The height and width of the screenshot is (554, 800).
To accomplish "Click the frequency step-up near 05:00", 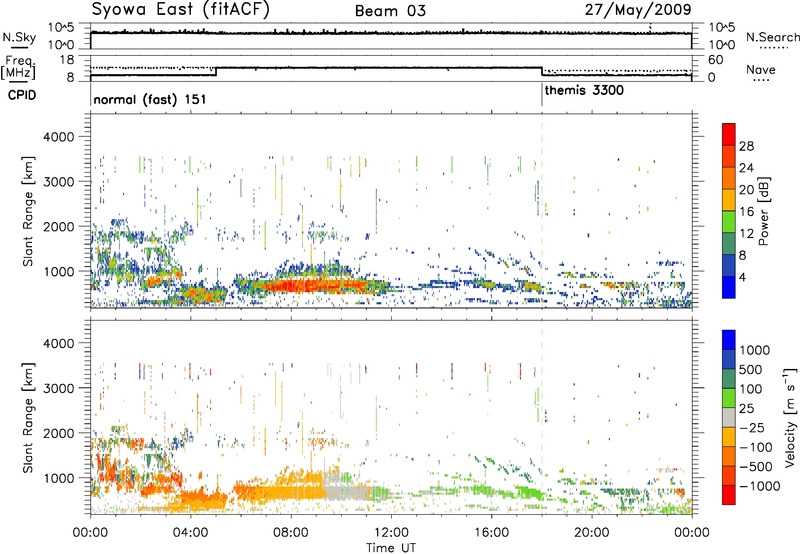I will coord(216,71).
